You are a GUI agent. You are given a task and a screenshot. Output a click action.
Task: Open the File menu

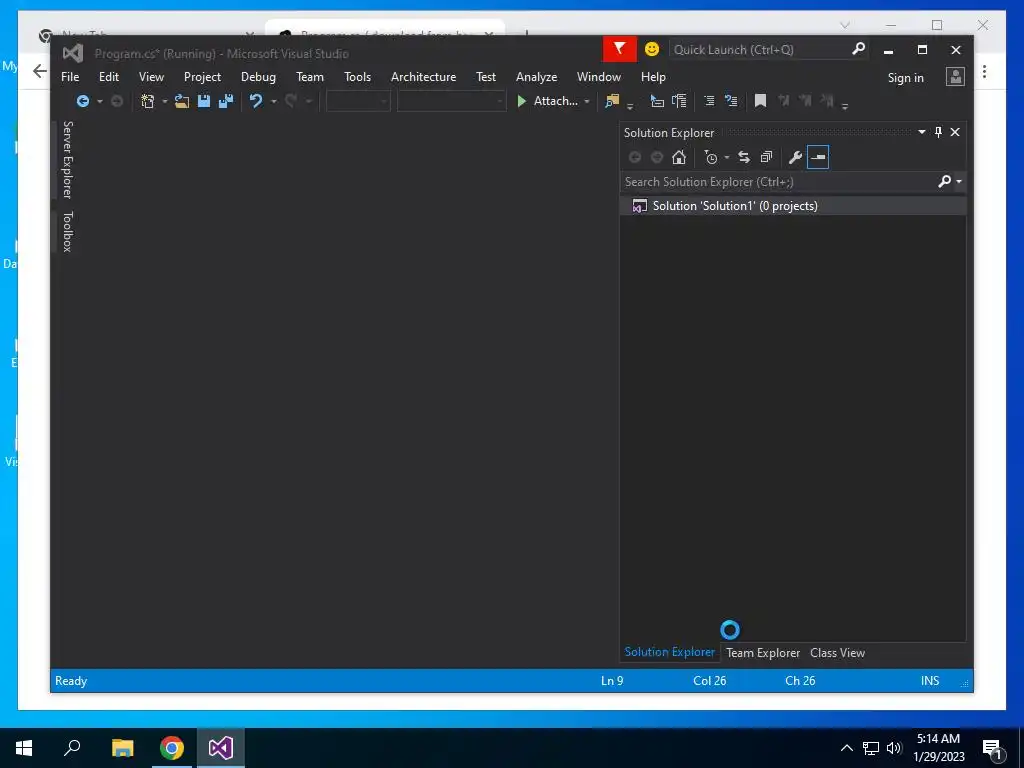pyautogui.click(x=70, y=77)
